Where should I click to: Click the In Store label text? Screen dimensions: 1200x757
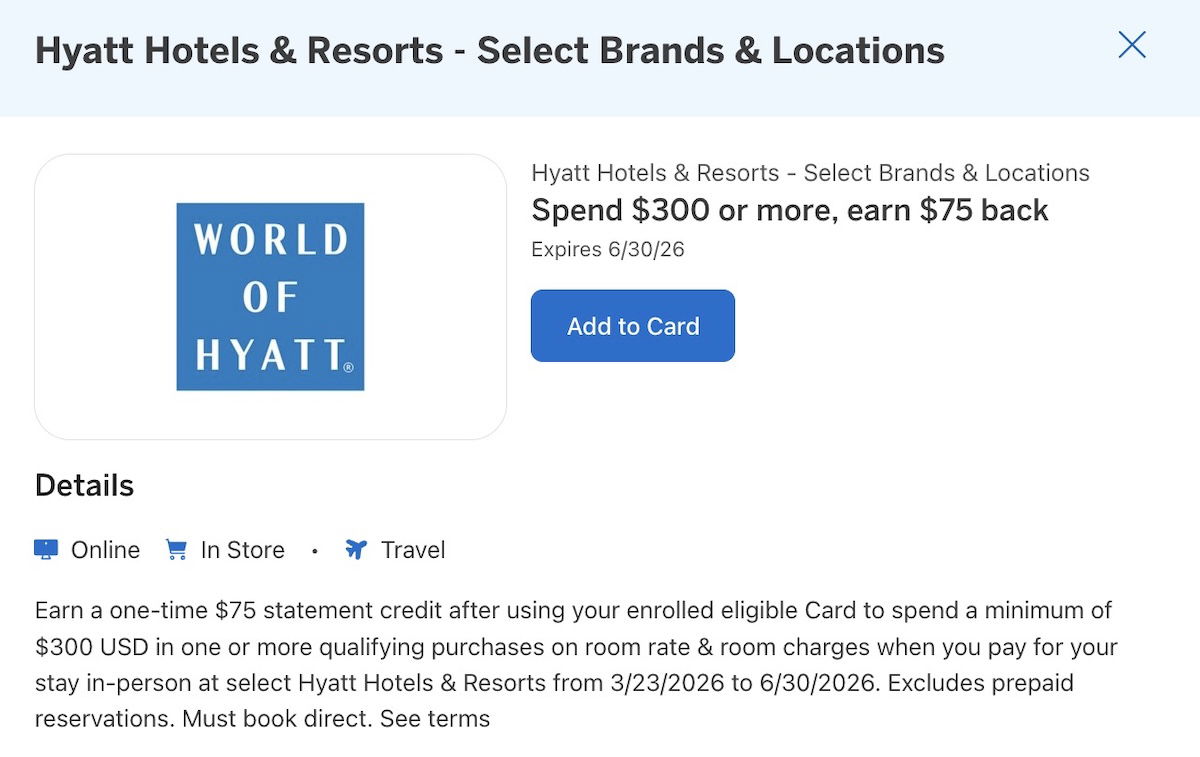click(x=242, y=550)
